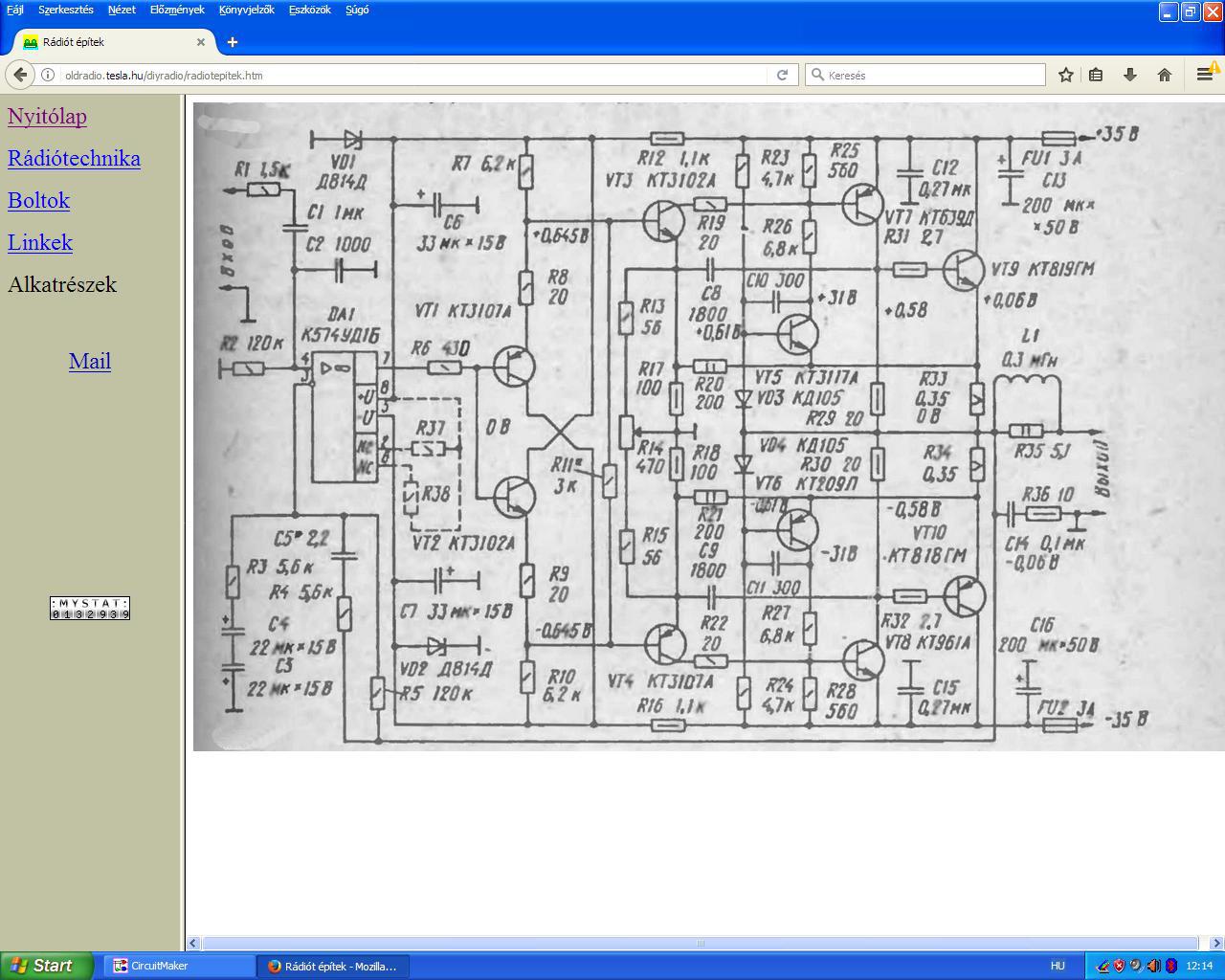Click the red security shield tray icon

tap(1118, 966)
